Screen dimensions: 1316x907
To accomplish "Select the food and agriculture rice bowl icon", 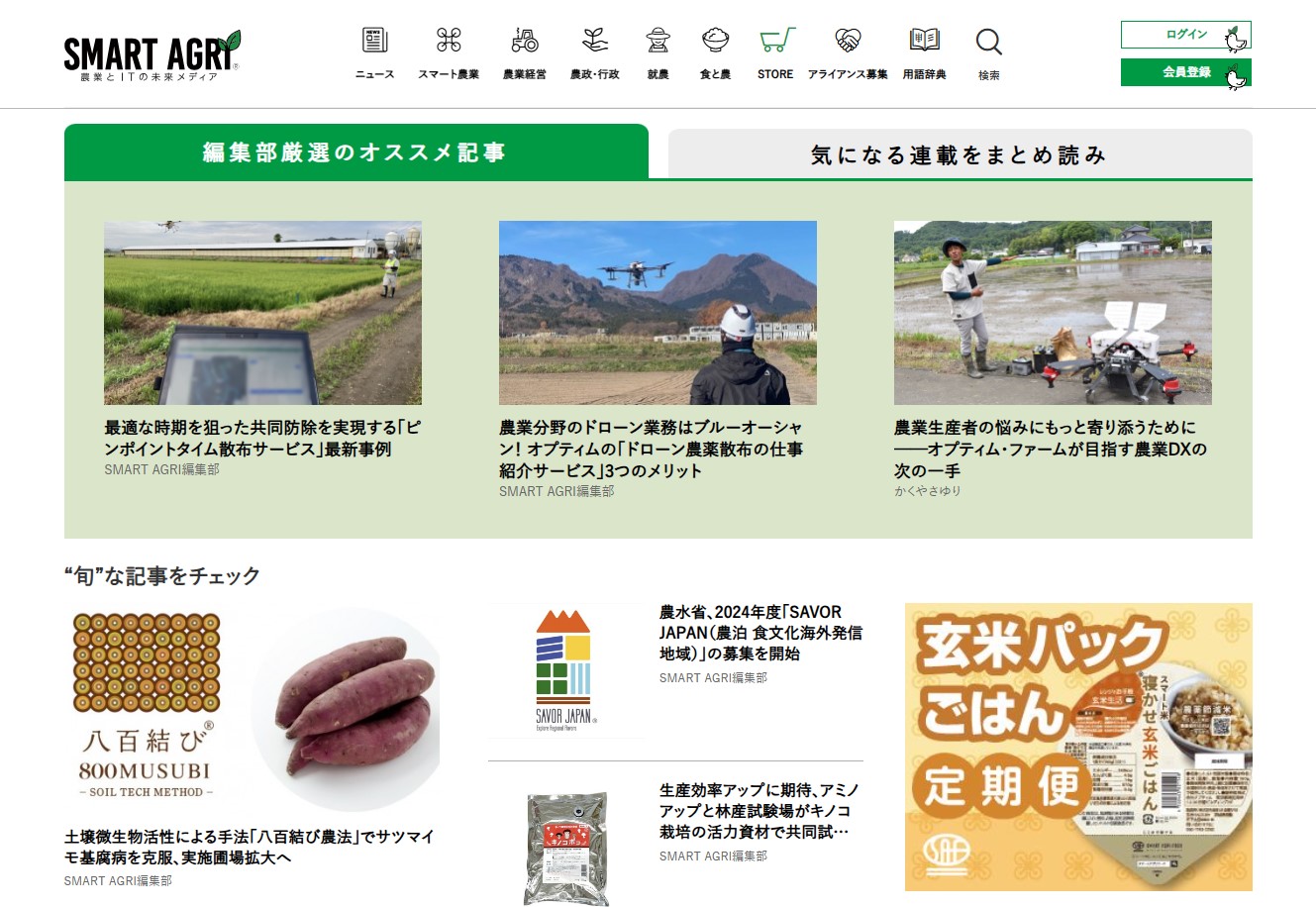I will tap(715, 41).
